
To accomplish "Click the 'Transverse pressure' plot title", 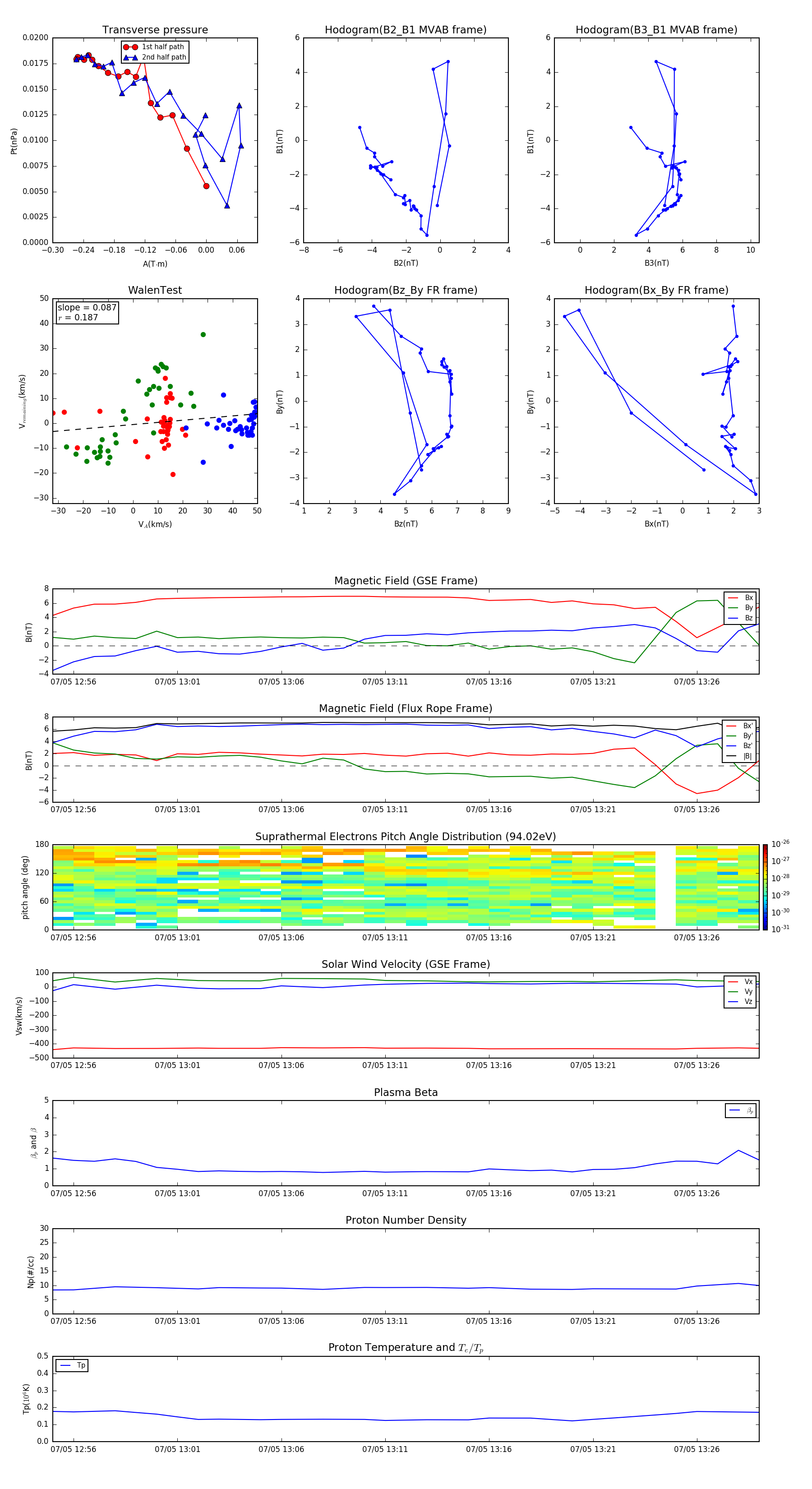I will (155, 30).
